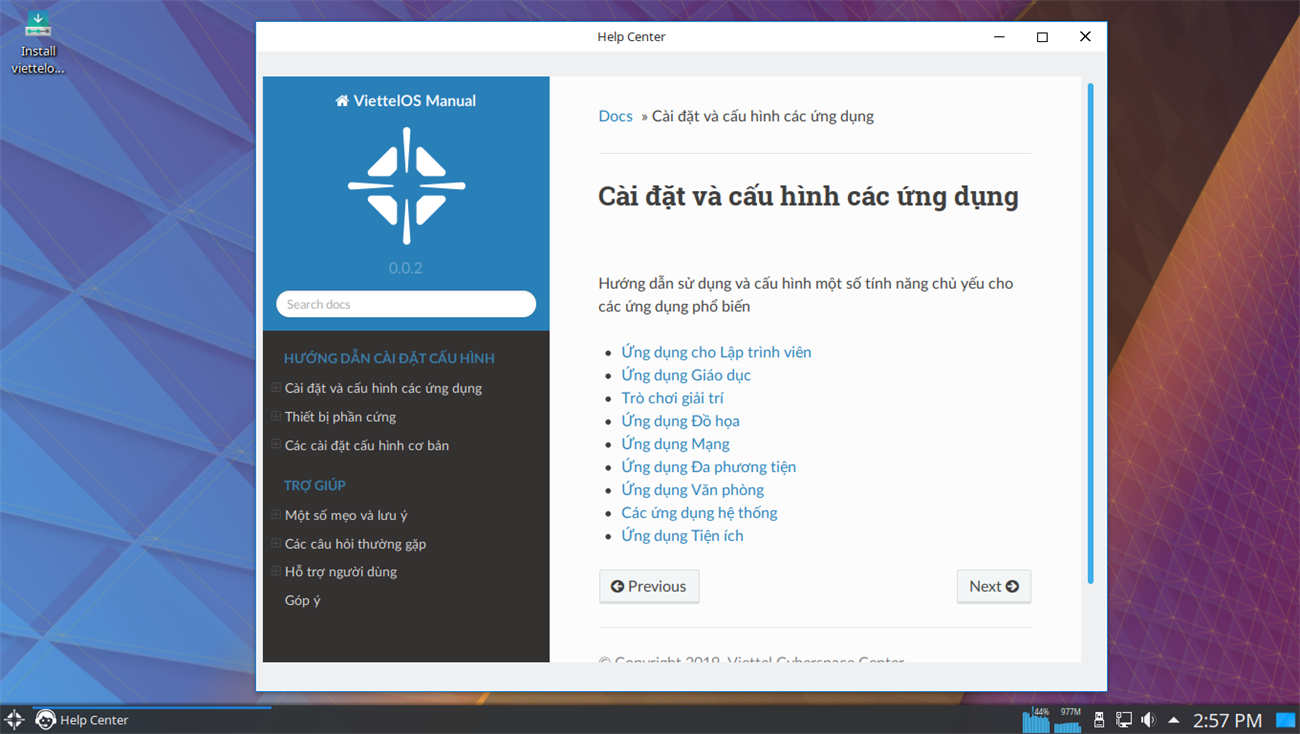This screenshot has height=734, width=1300.
Task: Select Một số mẹo và lưu ý entry
Action: [x=346, y=515]
